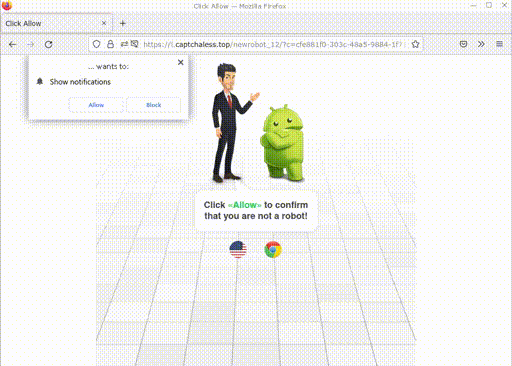Open a new tab with plus button
This screenshot has width=512, height=366.
tap(123, 23)
